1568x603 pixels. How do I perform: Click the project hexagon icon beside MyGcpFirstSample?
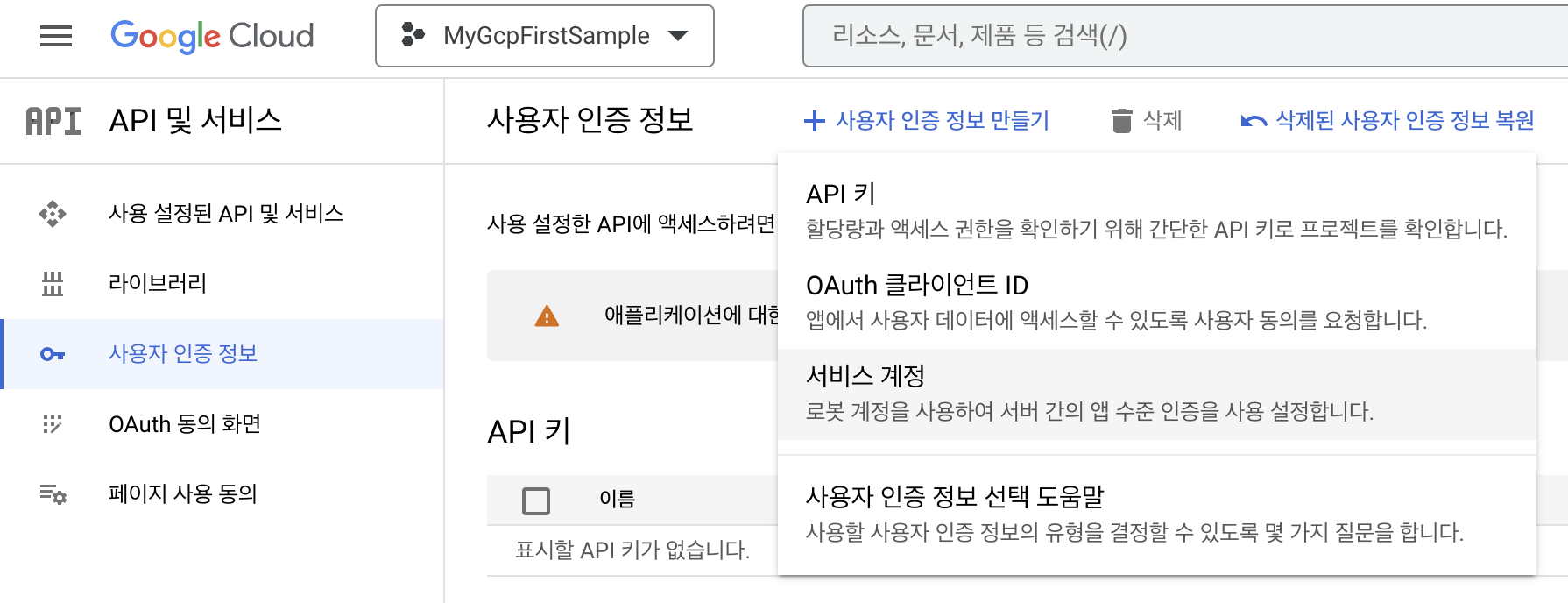413,35
